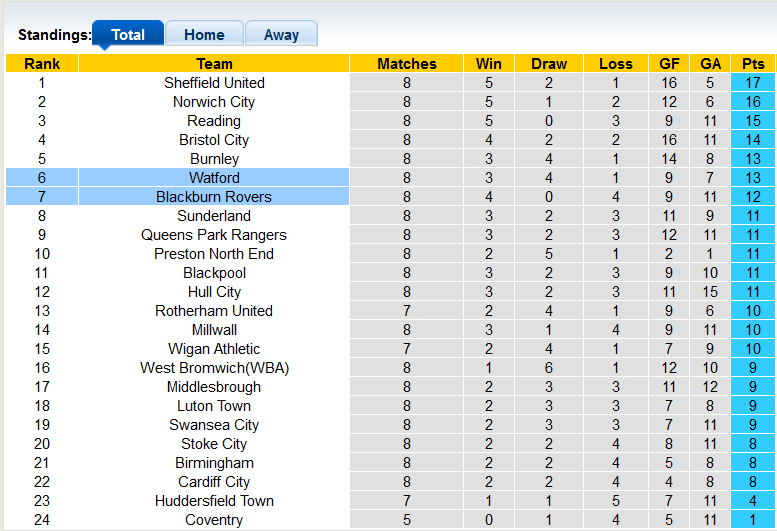Open the Norwich City team page
Screen dimensions: 777x531
214,102
